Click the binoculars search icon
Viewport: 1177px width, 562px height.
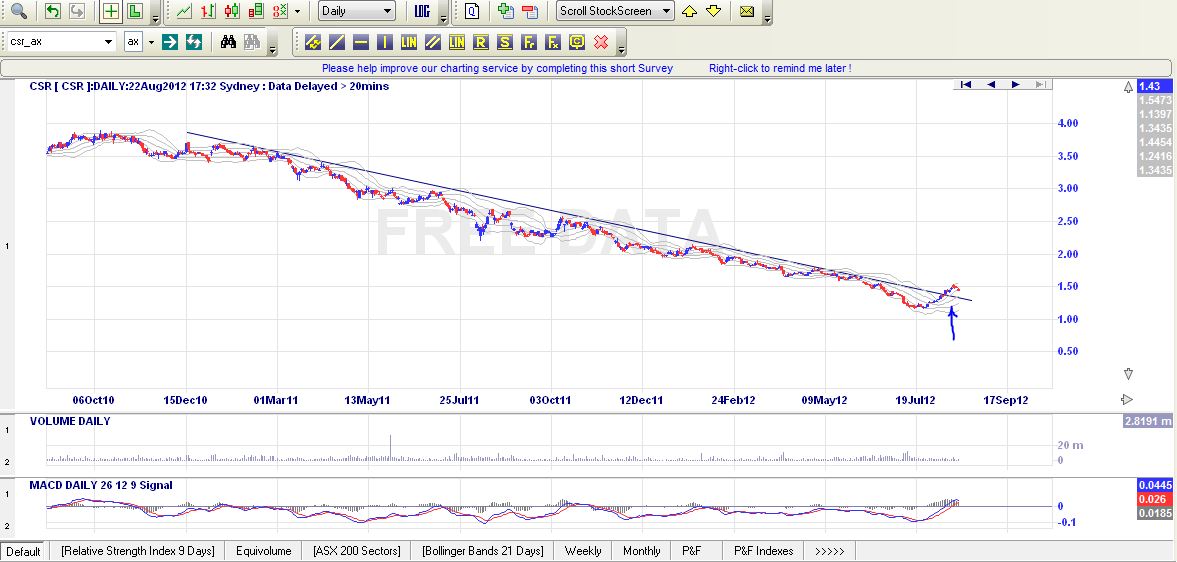(x=228, y=42)
